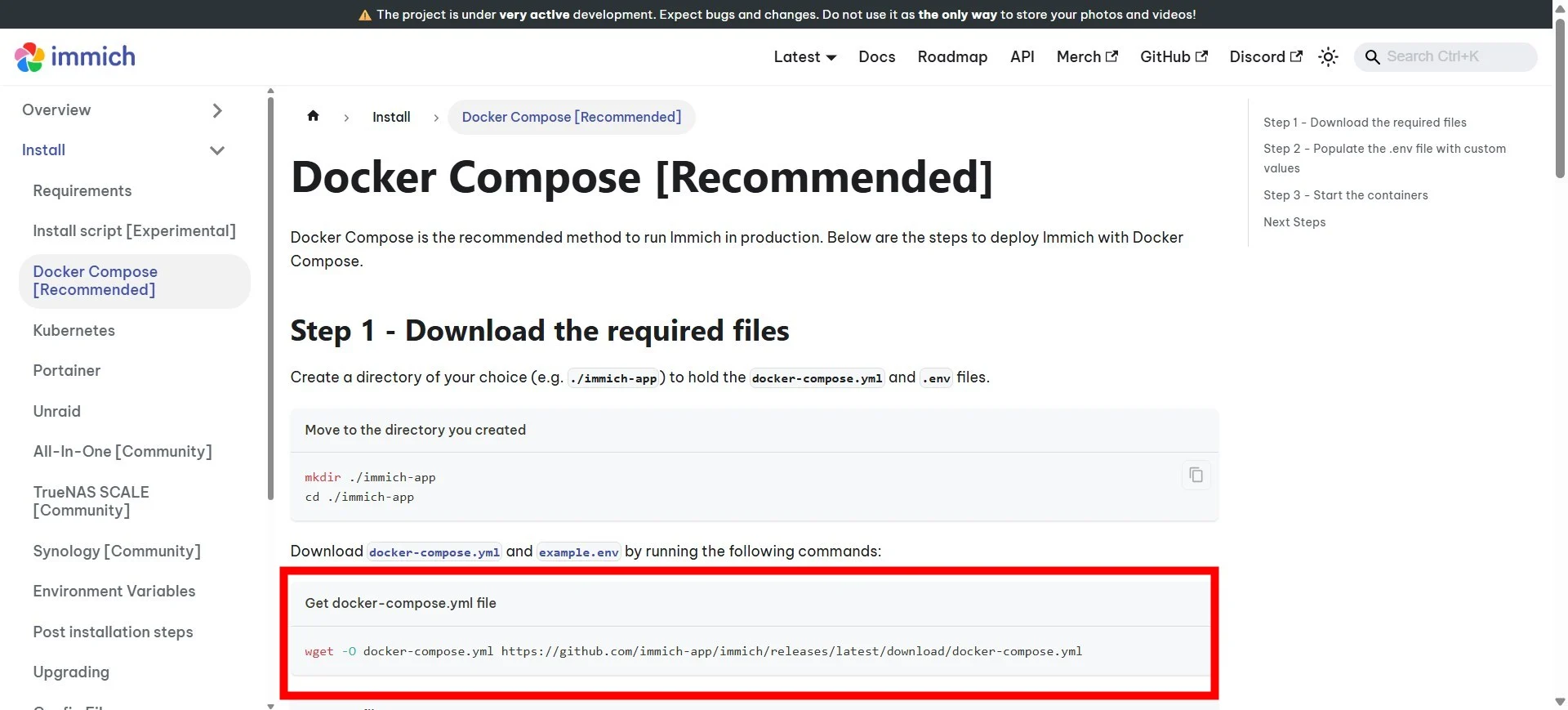Viewport: 1568px width, 710px height.
Task: Open the API navigation item
Action: tap(1022, 56)
